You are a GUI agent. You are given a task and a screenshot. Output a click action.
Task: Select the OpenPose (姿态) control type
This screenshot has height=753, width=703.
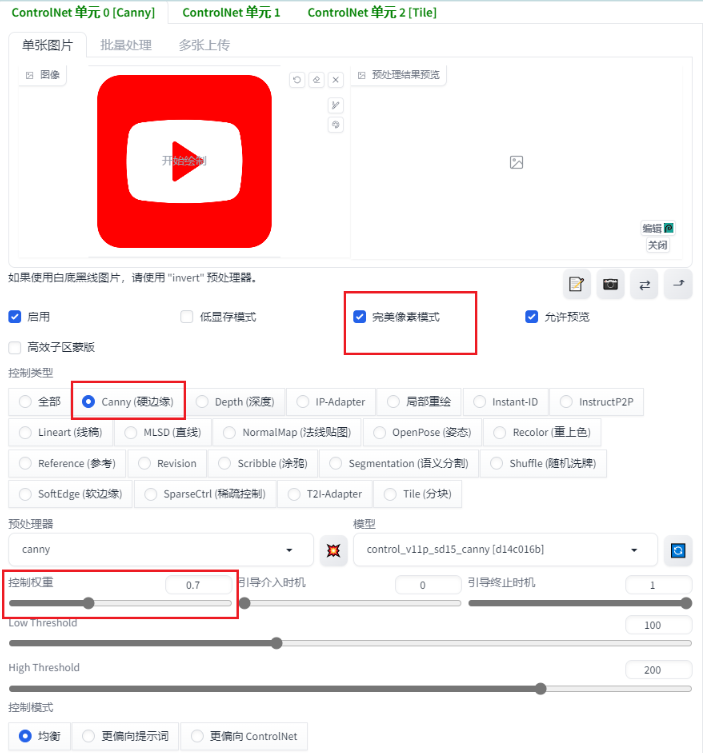point(423,433)
